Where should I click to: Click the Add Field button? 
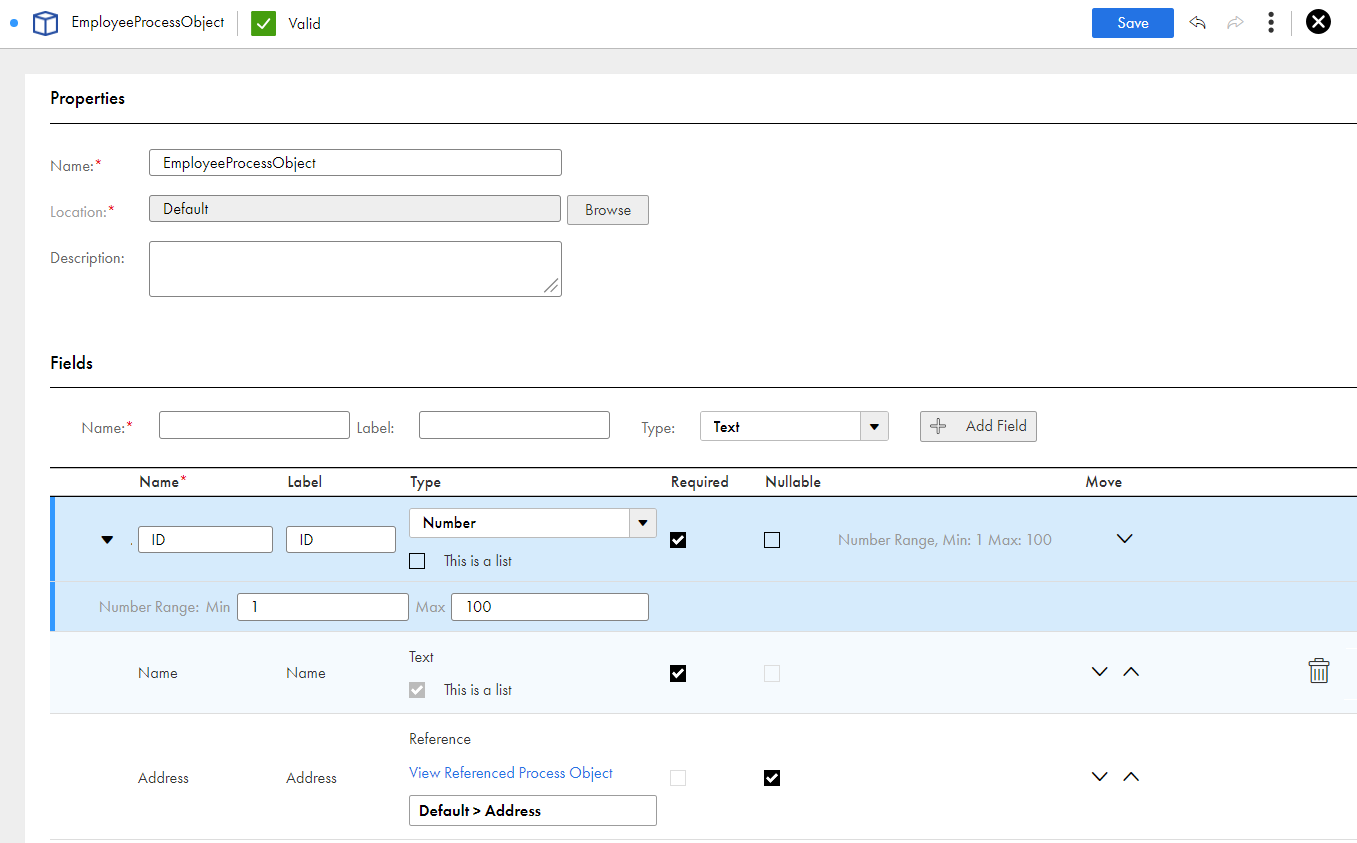tap(978, 426)
